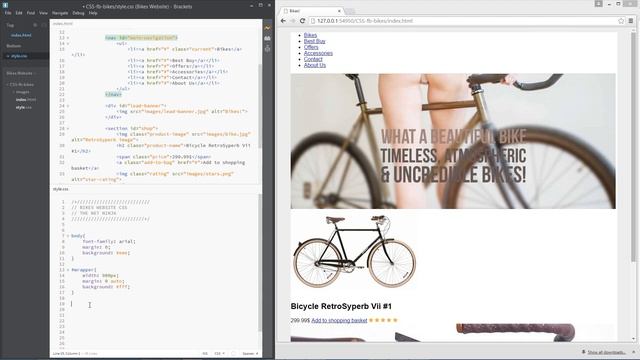Click the Brackets app icon in title bar

[5, 5]
